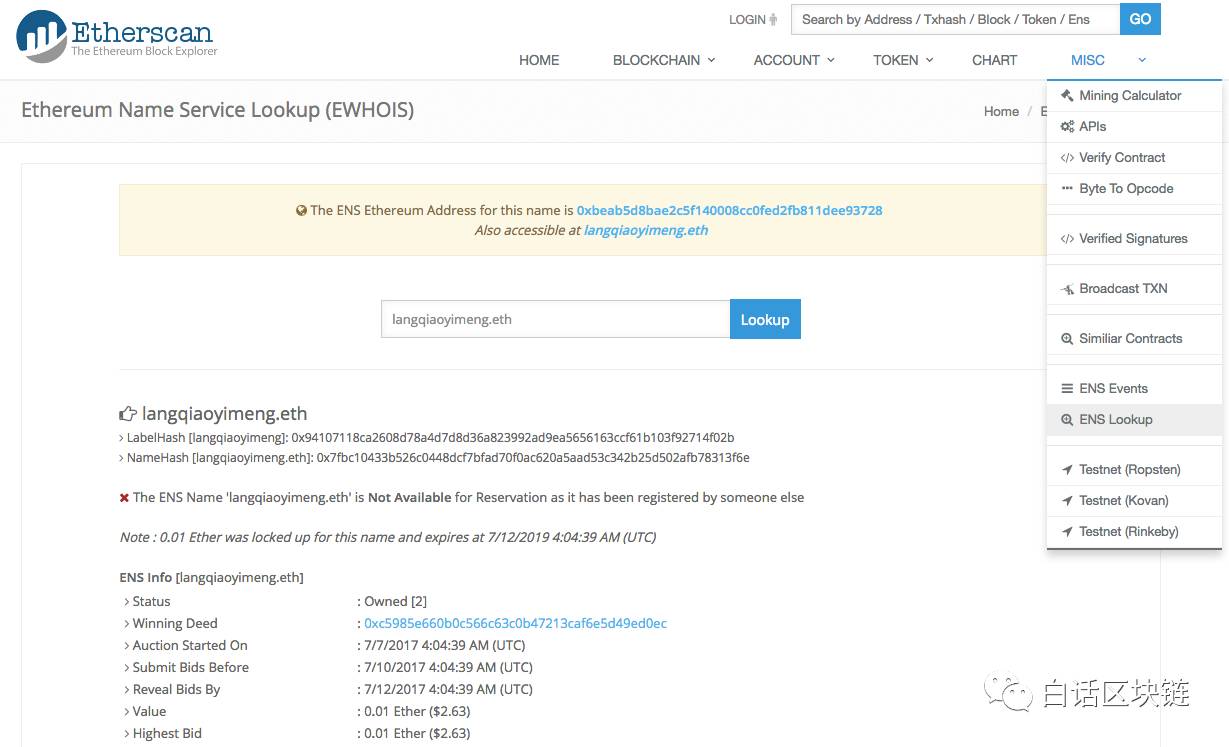Click the globe icon in ENS address notice
Image resolution: width=1229 pixels, height=747 pixels.
point(301,211)
